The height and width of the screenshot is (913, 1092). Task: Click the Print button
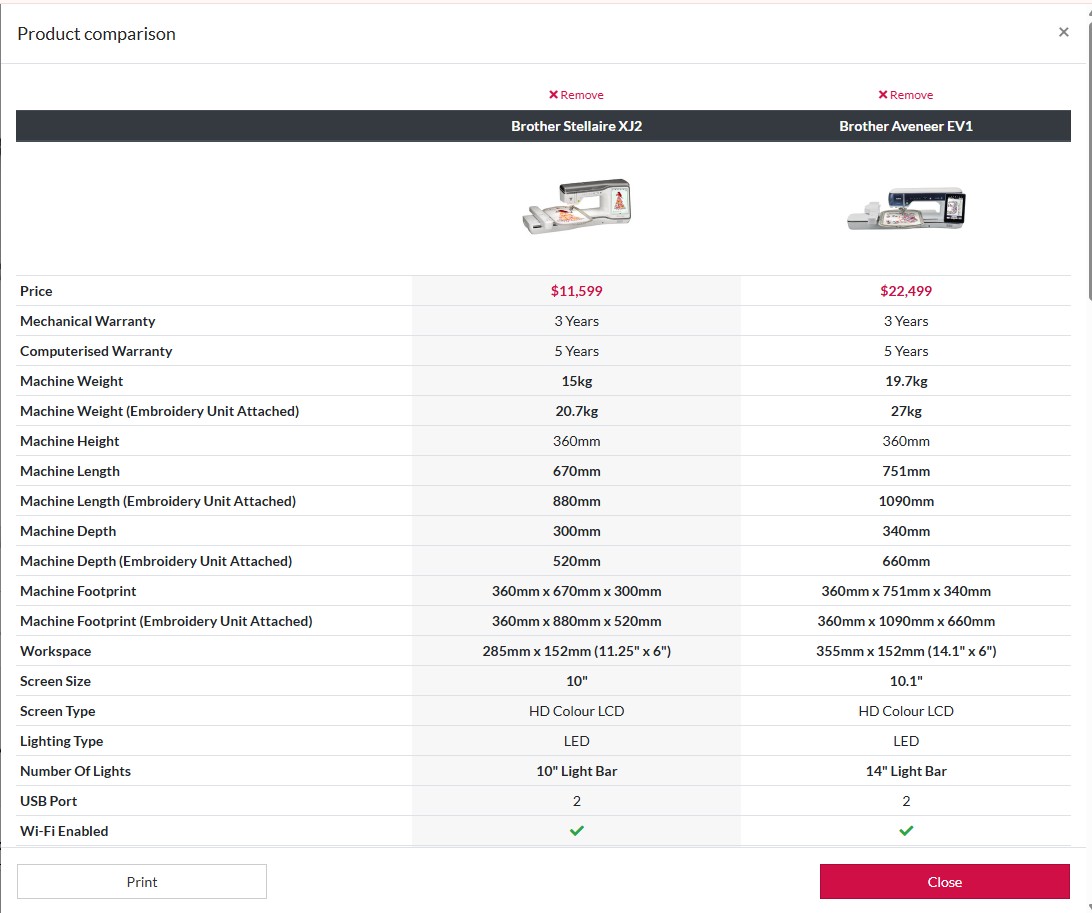coord(142,882)
